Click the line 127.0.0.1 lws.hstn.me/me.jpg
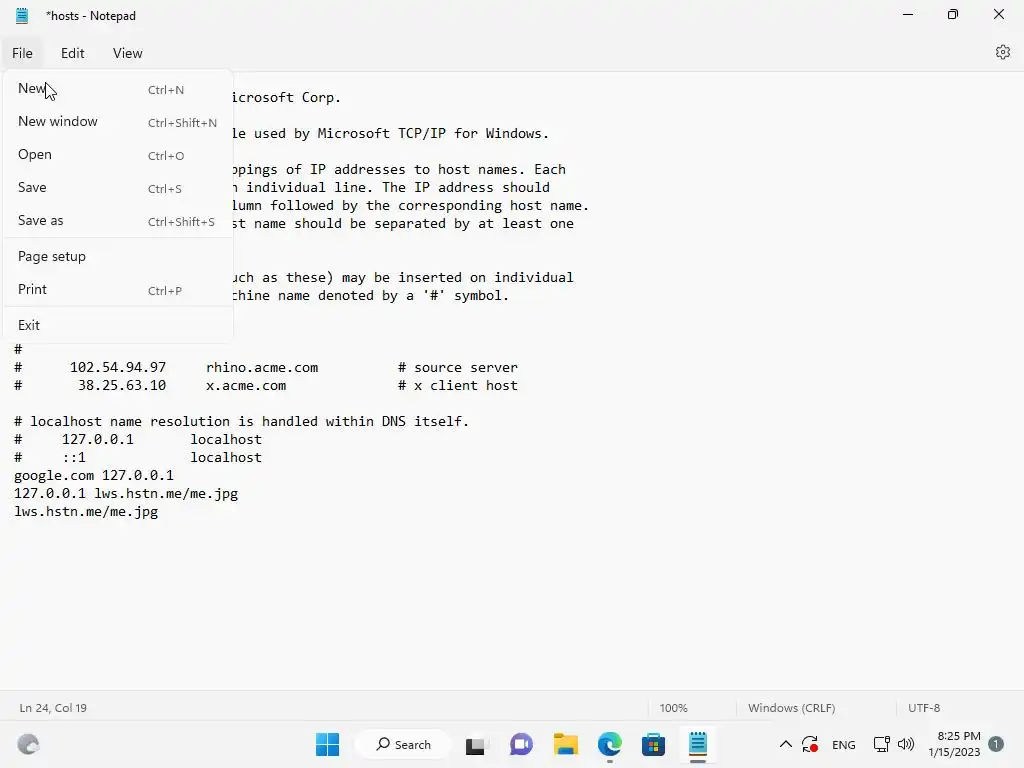Viewport: 1024px width, 768px height. 126,494
